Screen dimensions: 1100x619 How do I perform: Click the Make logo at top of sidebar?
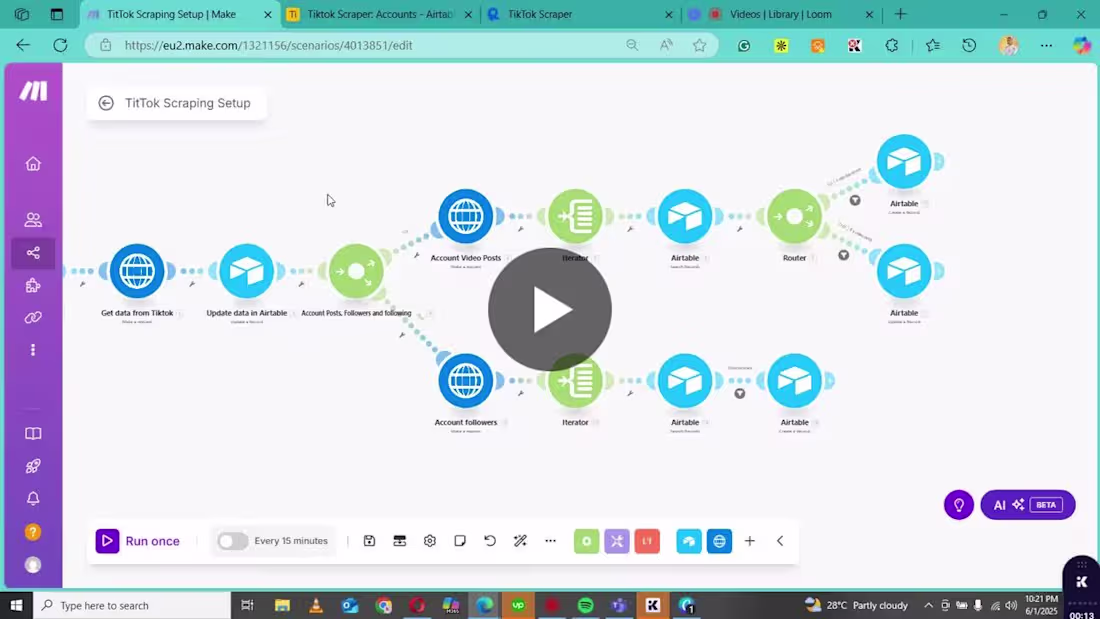[x=33, y=91]
